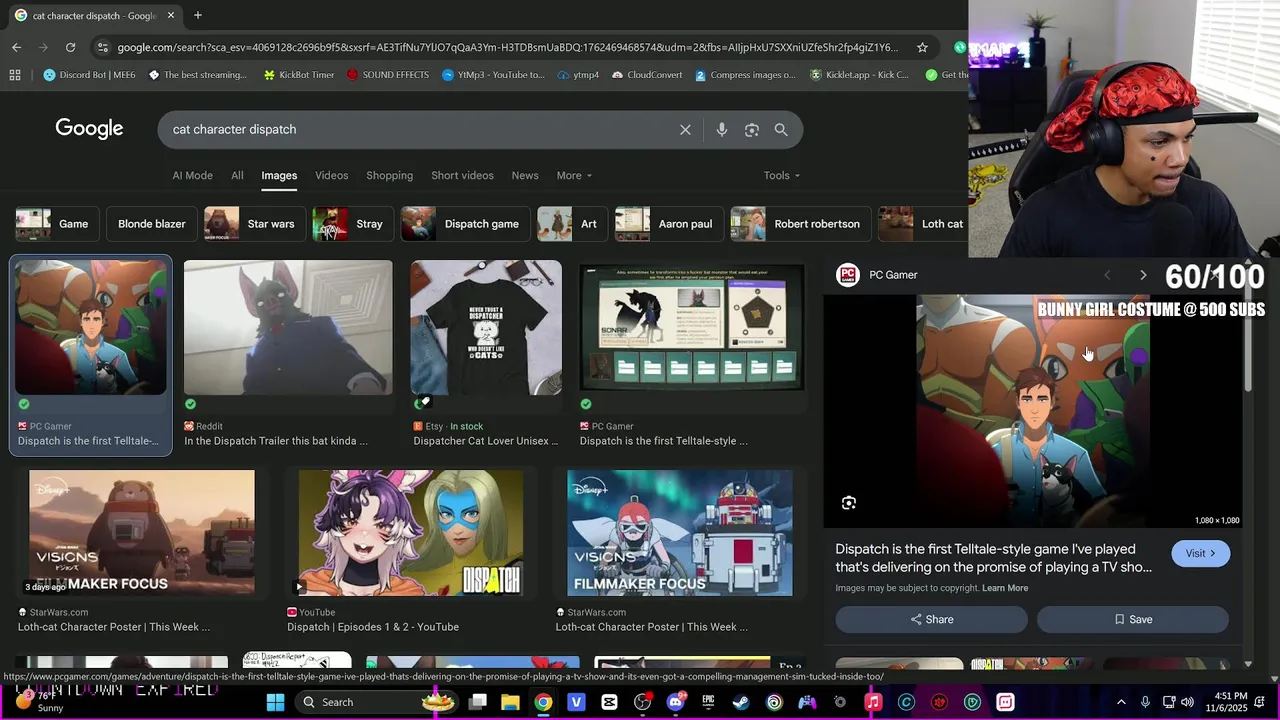Viewport: 1280px width, 720px height.
Task: Clear the search box with the X icon
Action: click(685, 130)
